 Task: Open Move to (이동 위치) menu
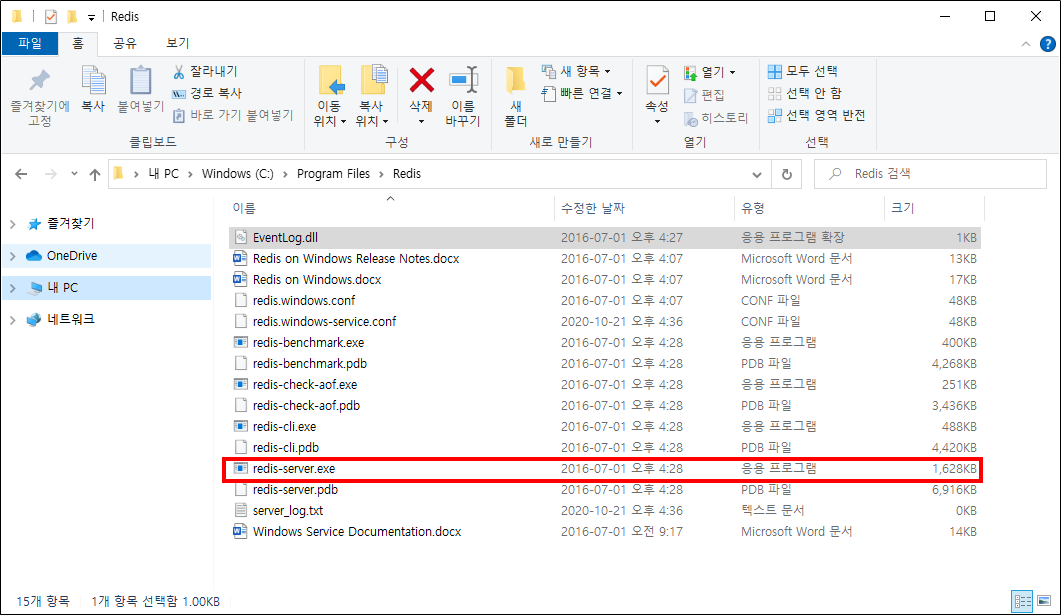pyautogui.click(x=330, y=97)
